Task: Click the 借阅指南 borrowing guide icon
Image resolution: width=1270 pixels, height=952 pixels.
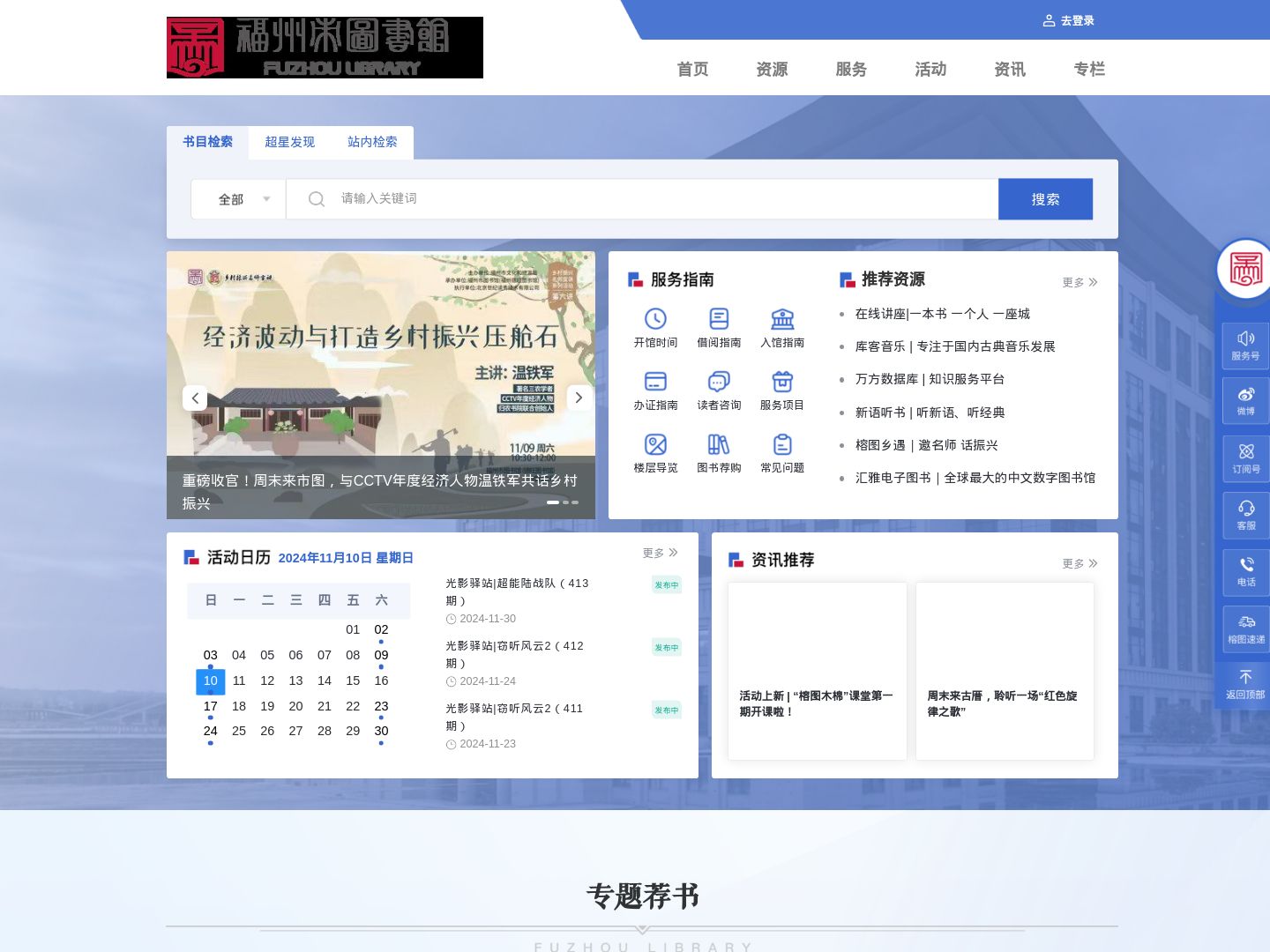Action: [x=719, y=319]
